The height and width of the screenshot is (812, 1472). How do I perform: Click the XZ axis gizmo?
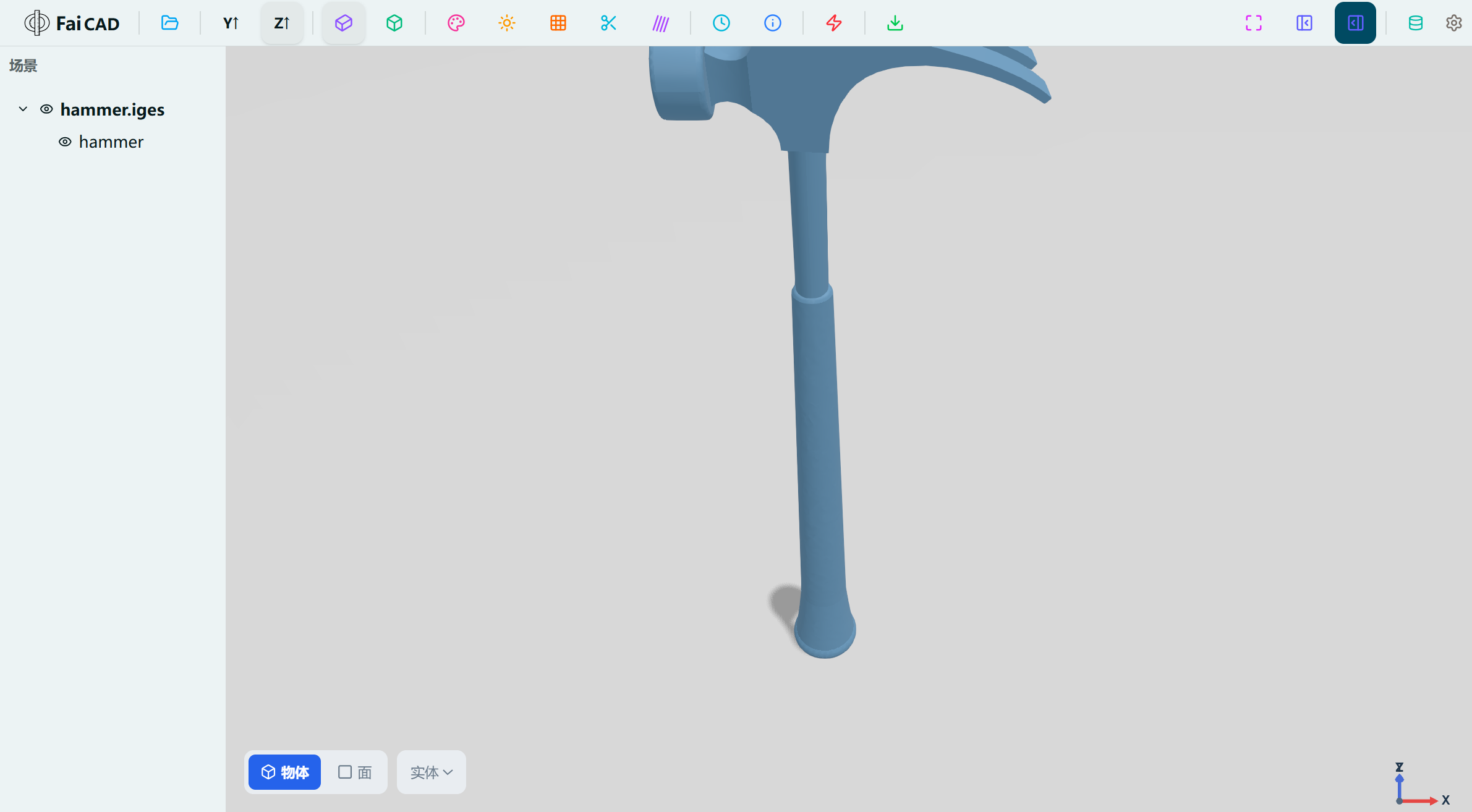(x=1422, y=785)
